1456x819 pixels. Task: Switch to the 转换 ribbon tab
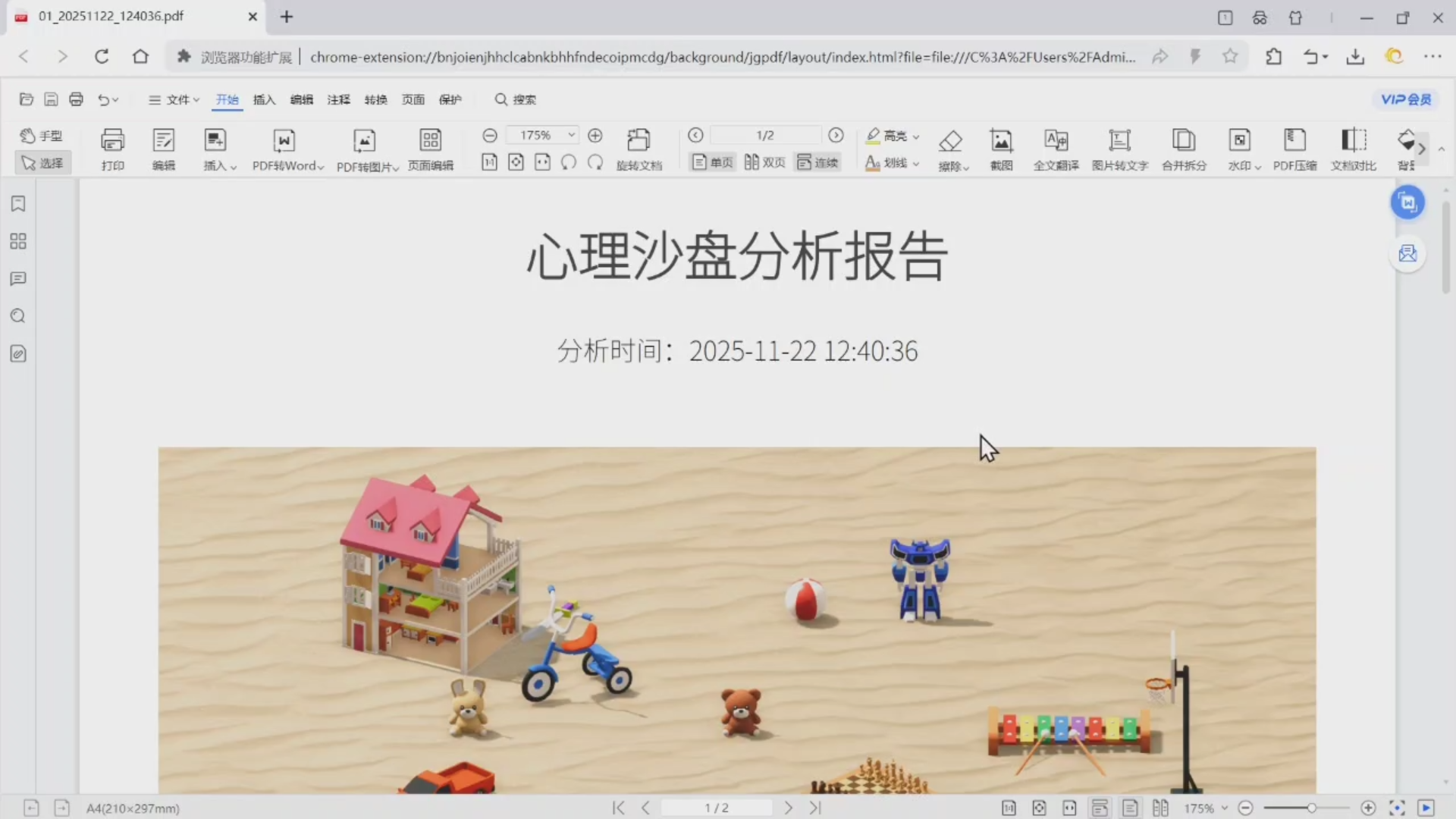[x=375, y=99]
